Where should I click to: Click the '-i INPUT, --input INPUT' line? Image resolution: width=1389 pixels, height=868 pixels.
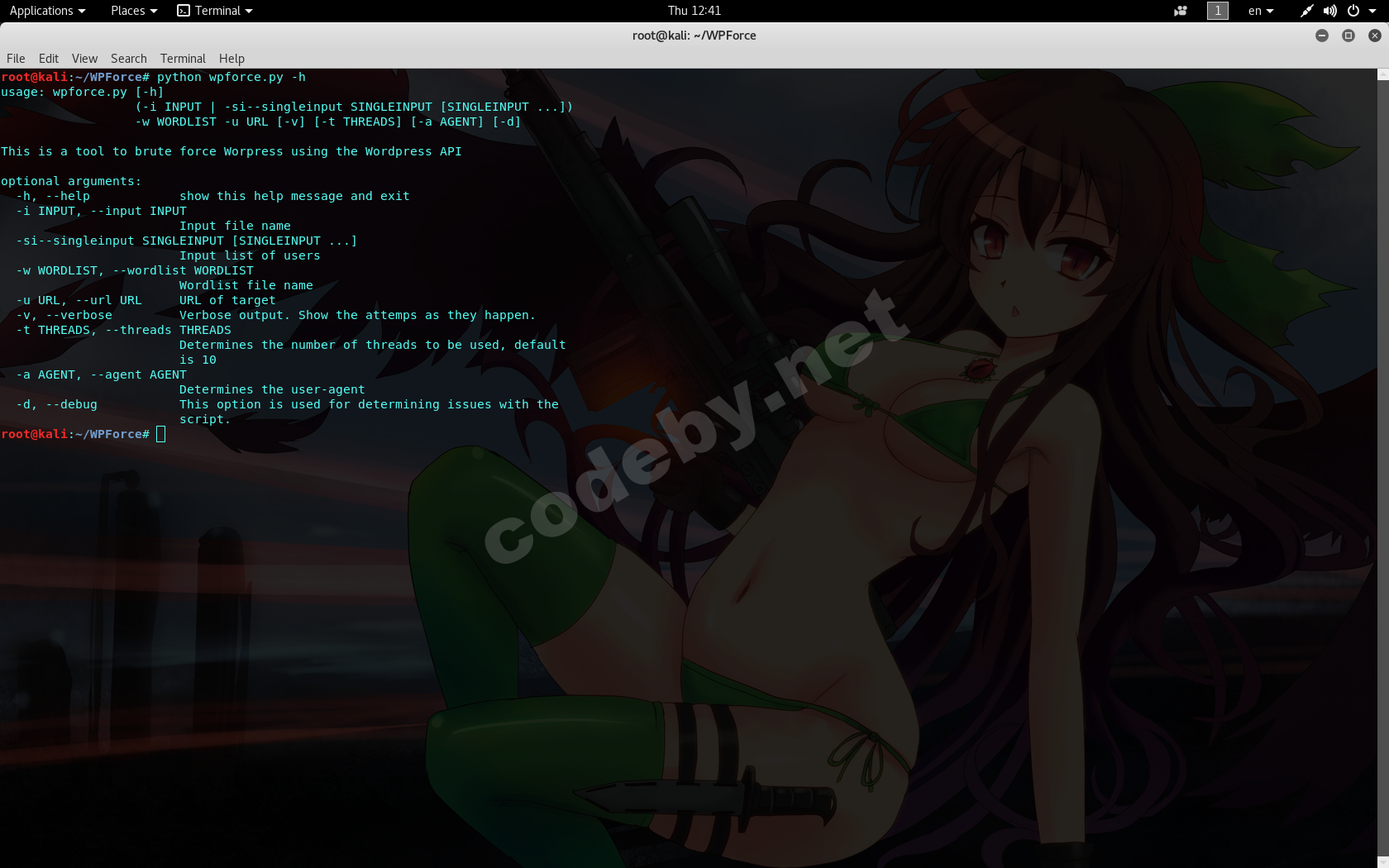pyautogui.click(x=102, y=211)
